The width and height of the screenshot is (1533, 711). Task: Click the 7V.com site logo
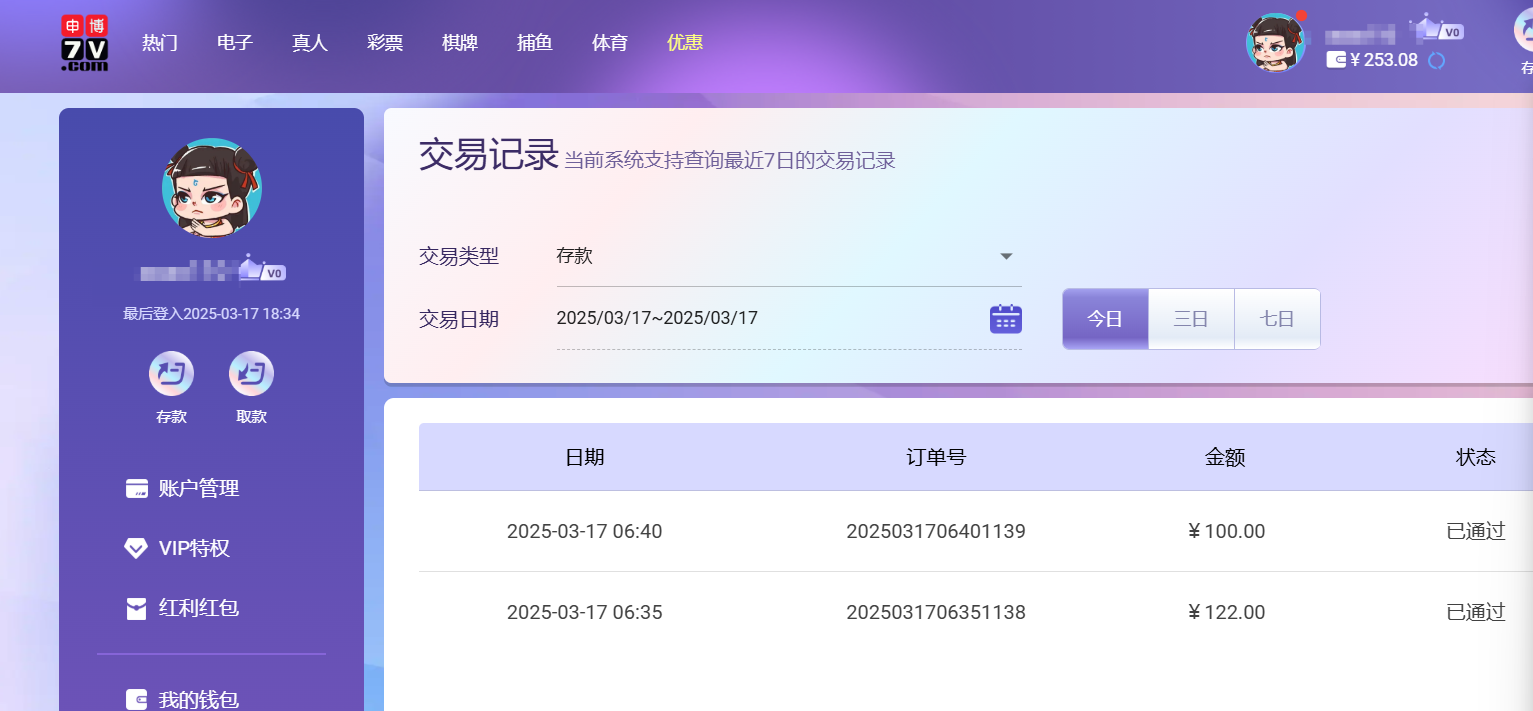[x=84, y=43]
